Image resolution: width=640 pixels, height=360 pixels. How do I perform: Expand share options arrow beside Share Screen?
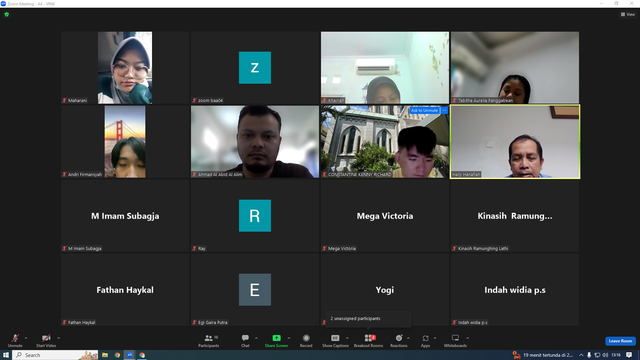click(x=289, y=338)
